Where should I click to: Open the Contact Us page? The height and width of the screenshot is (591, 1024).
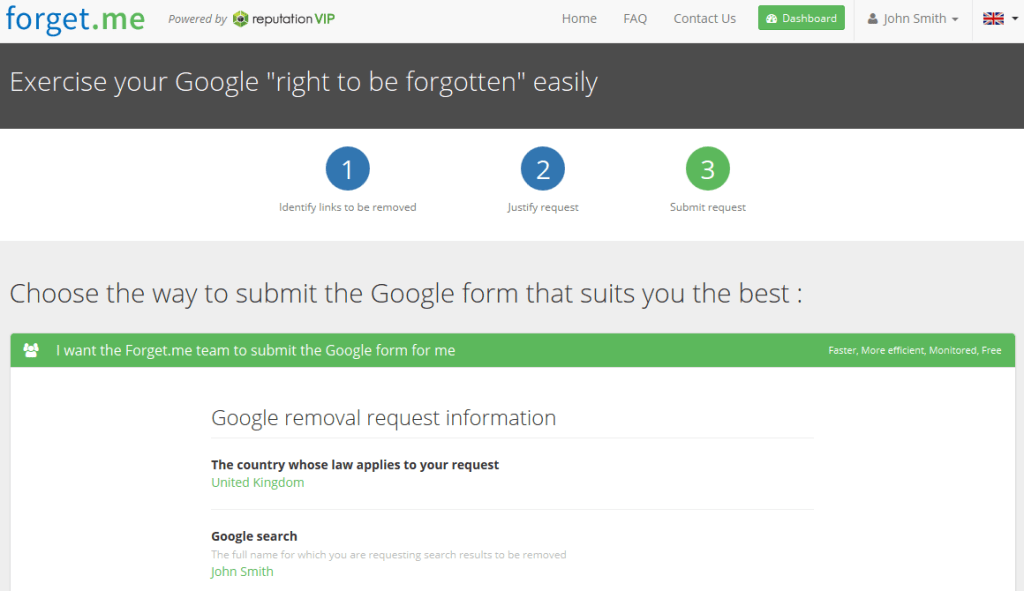(x=704, y=19)
